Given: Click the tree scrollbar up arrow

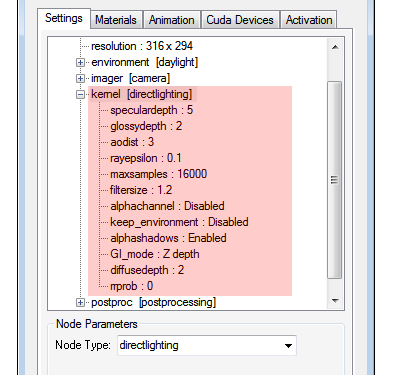Looking at the screenshot, I should pyautogui.click(x=335, y=47).
